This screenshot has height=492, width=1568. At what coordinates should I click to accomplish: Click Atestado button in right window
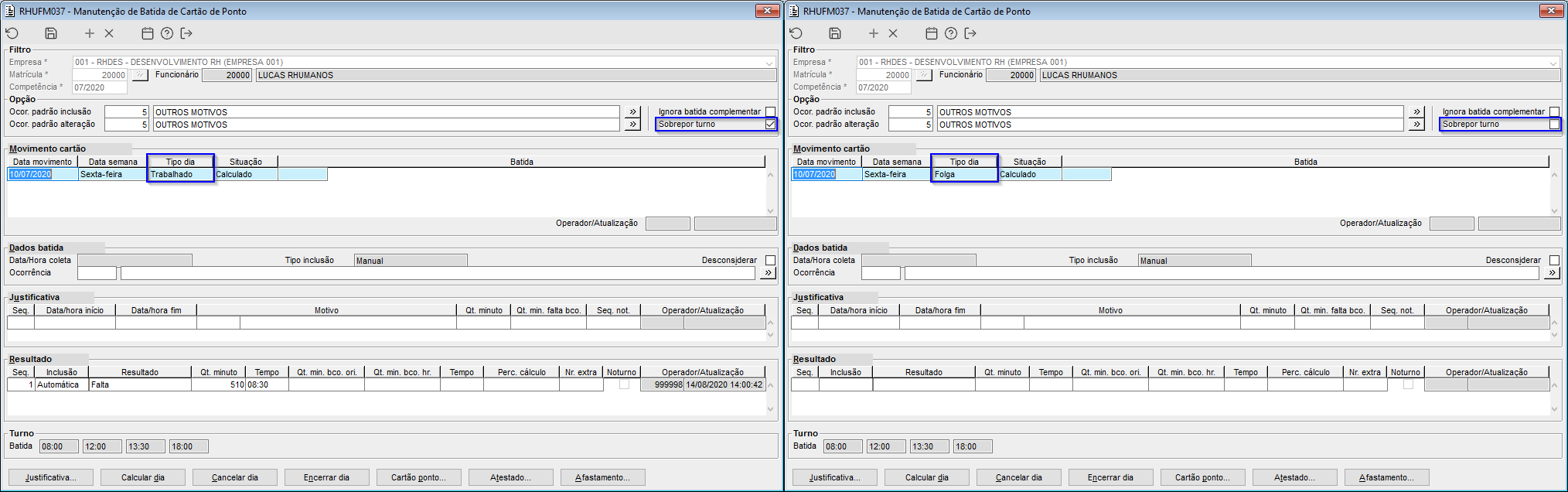(1295, 477)
